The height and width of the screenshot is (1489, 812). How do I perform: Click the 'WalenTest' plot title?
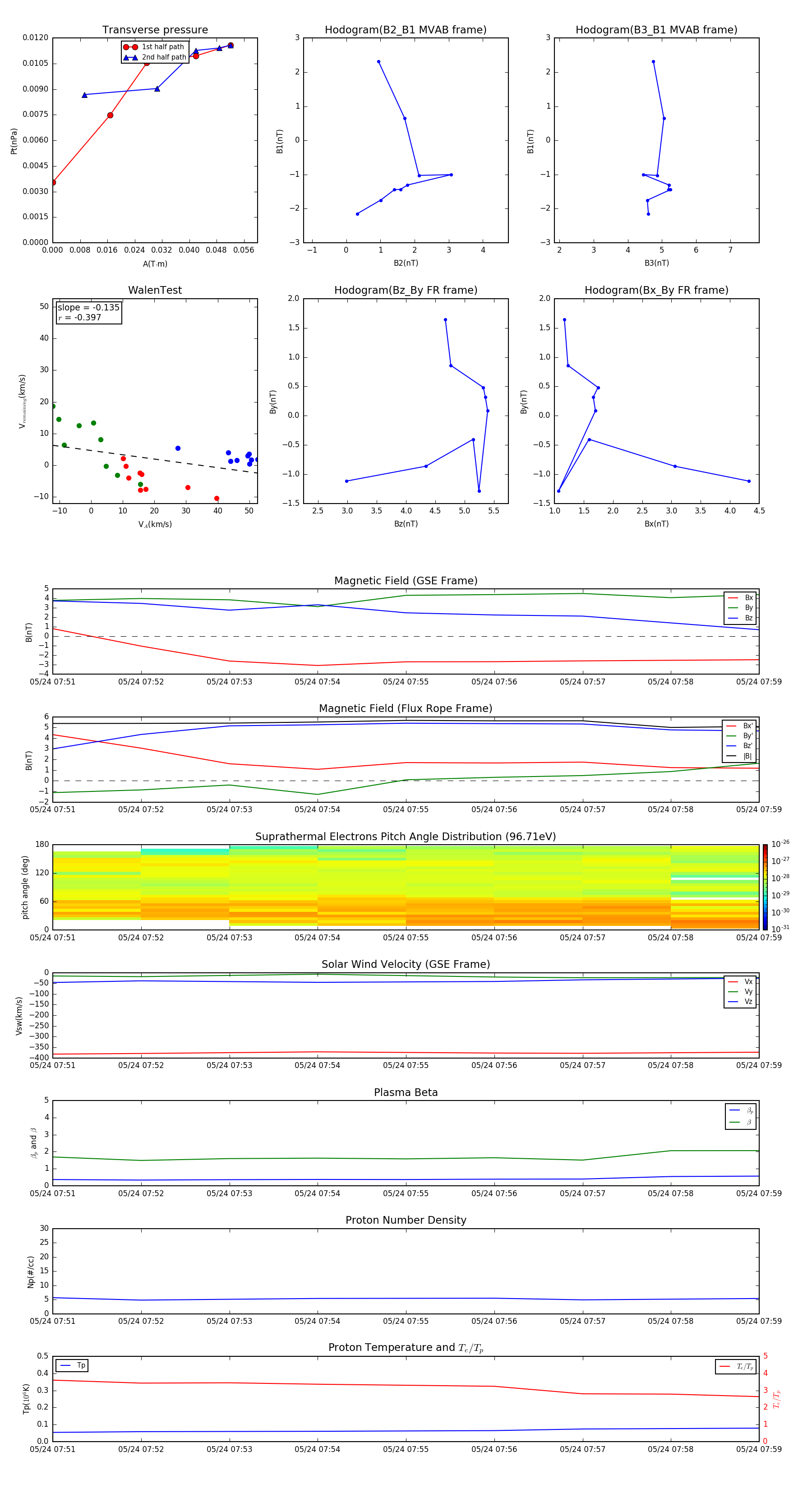pyautogui.click(x=155, y=290)
